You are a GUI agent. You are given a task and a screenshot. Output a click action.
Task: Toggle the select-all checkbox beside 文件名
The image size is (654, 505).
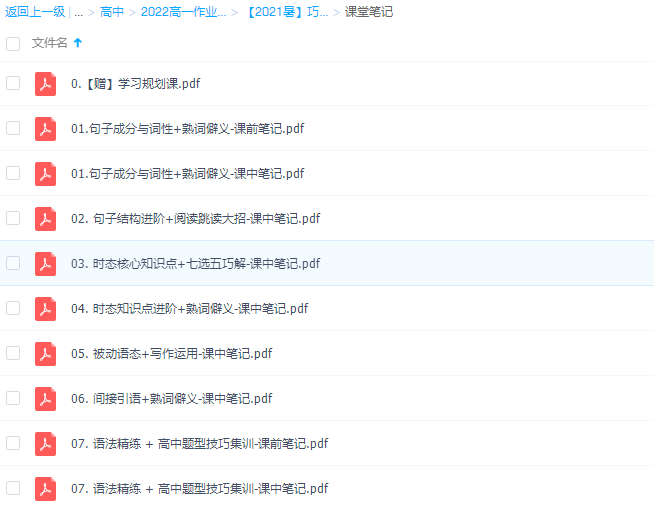(x=13, y=43)
